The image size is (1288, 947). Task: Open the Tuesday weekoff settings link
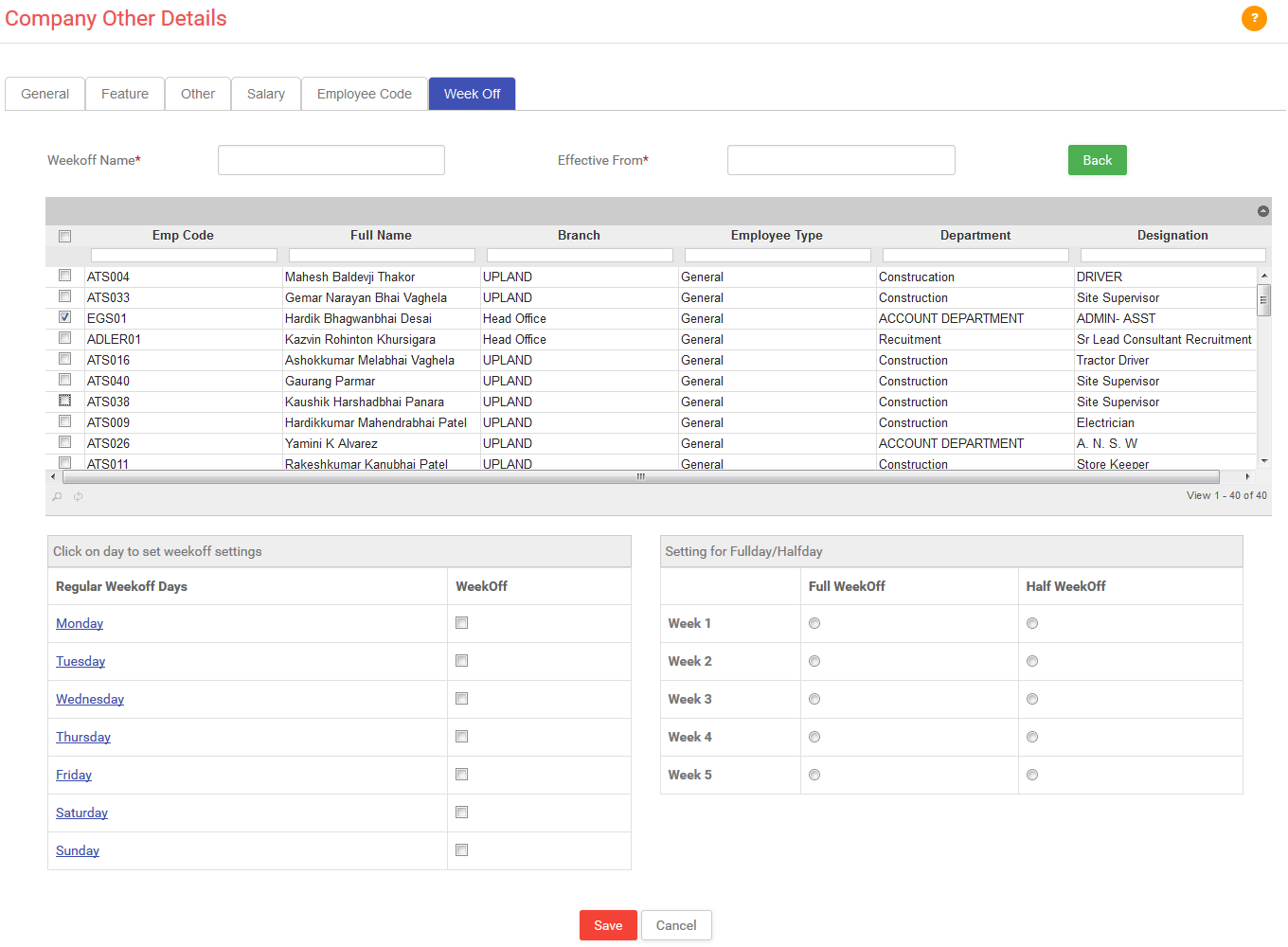[x=80, y=661]
